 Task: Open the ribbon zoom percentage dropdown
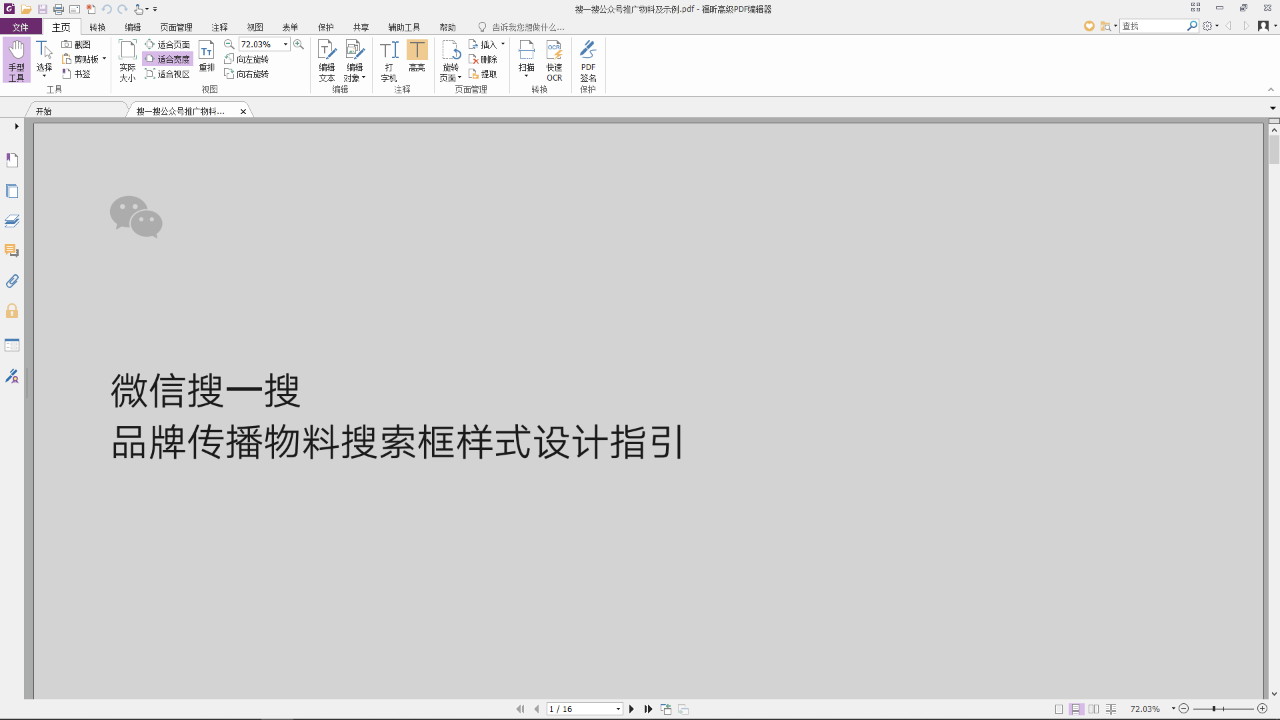point(285,44)
